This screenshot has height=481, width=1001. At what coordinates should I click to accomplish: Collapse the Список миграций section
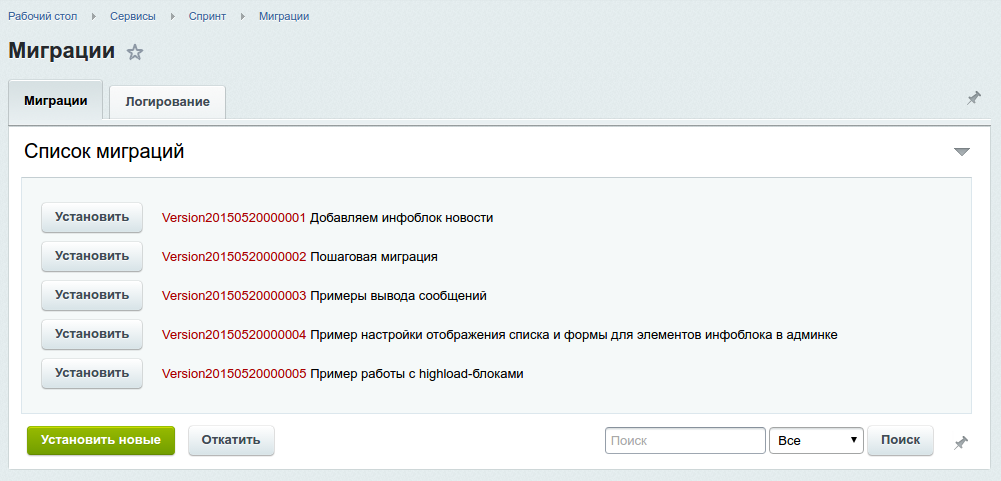[961, 152]
